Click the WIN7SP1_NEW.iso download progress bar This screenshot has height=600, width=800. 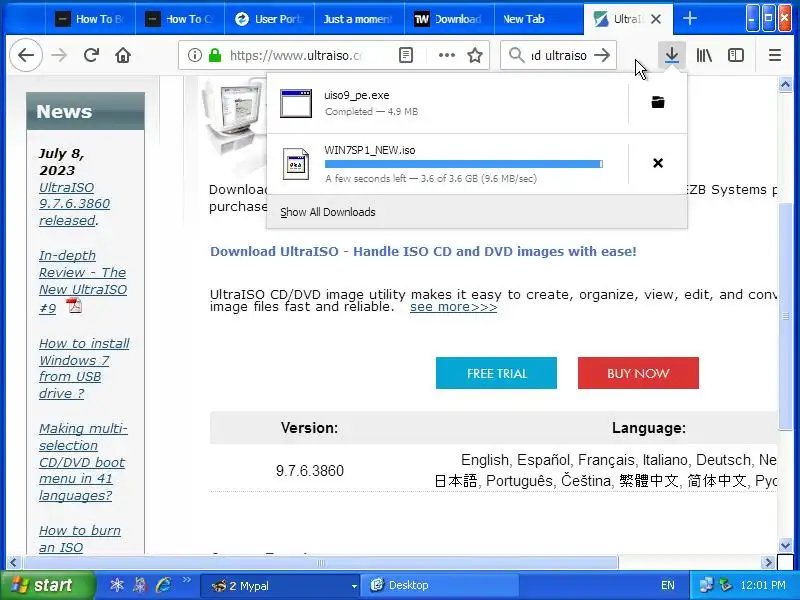click(464, 164)
